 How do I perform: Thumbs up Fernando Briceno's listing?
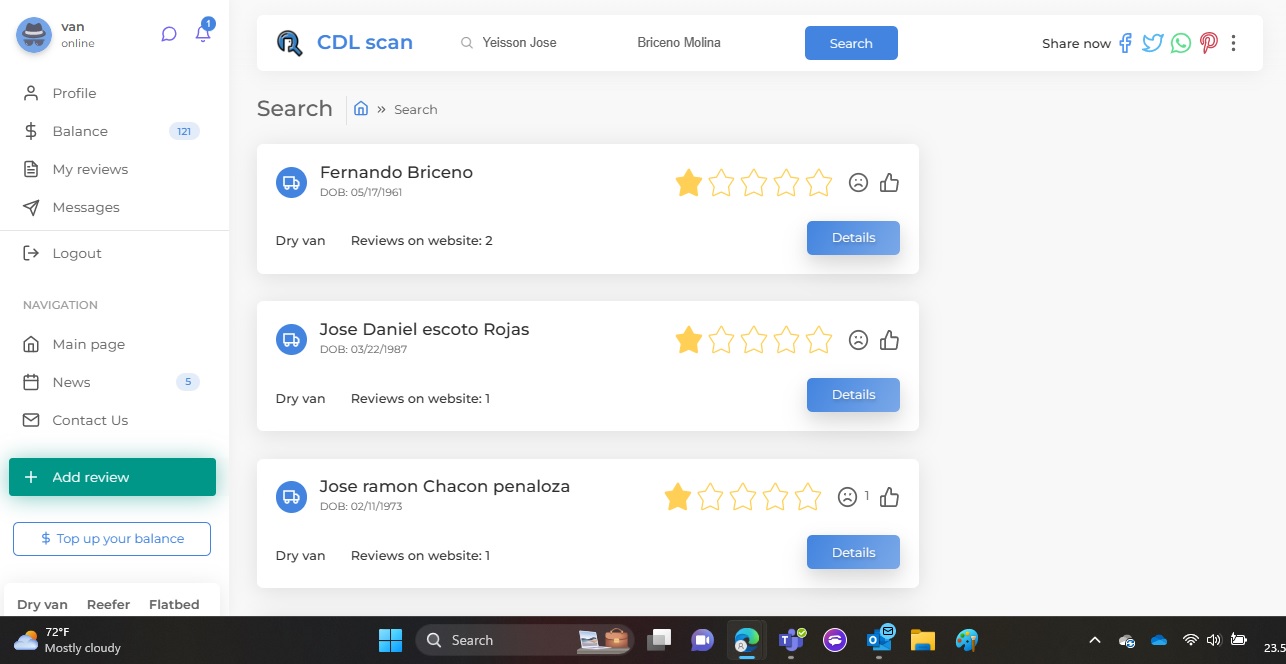889,183
